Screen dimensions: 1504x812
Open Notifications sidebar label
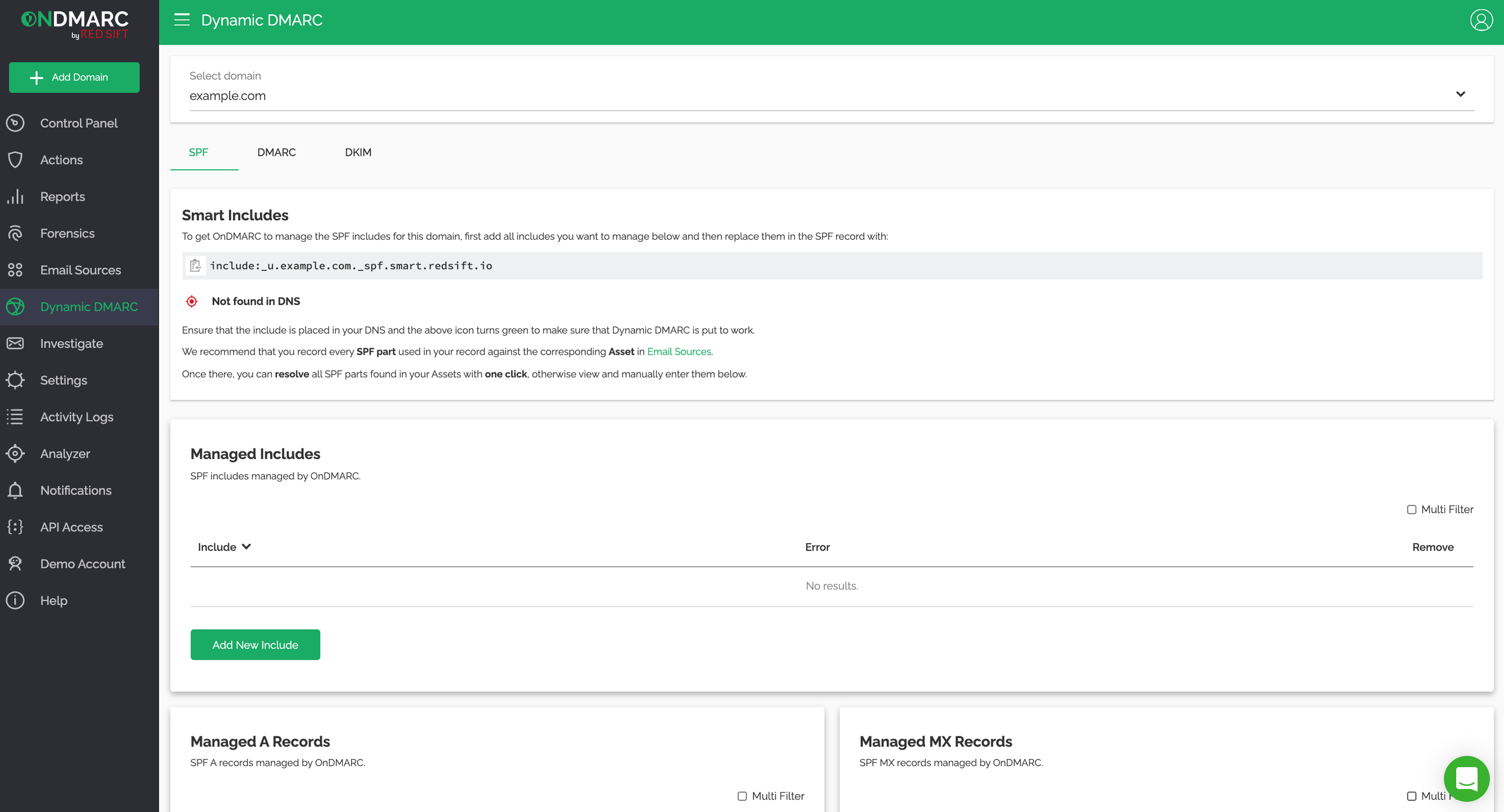tap(76, 491)
